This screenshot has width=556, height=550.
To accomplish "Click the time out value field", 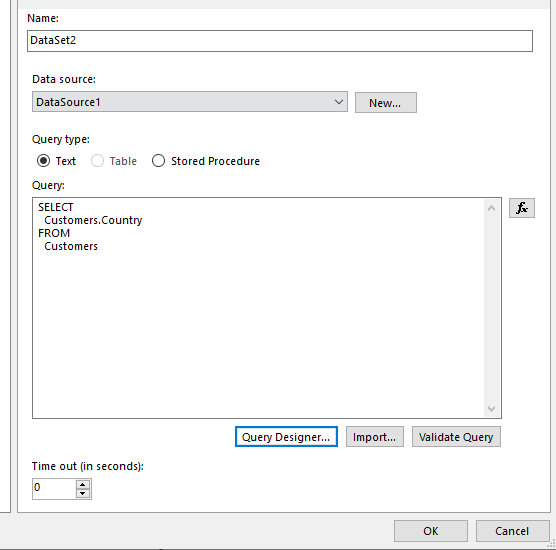I will point(54,489).
